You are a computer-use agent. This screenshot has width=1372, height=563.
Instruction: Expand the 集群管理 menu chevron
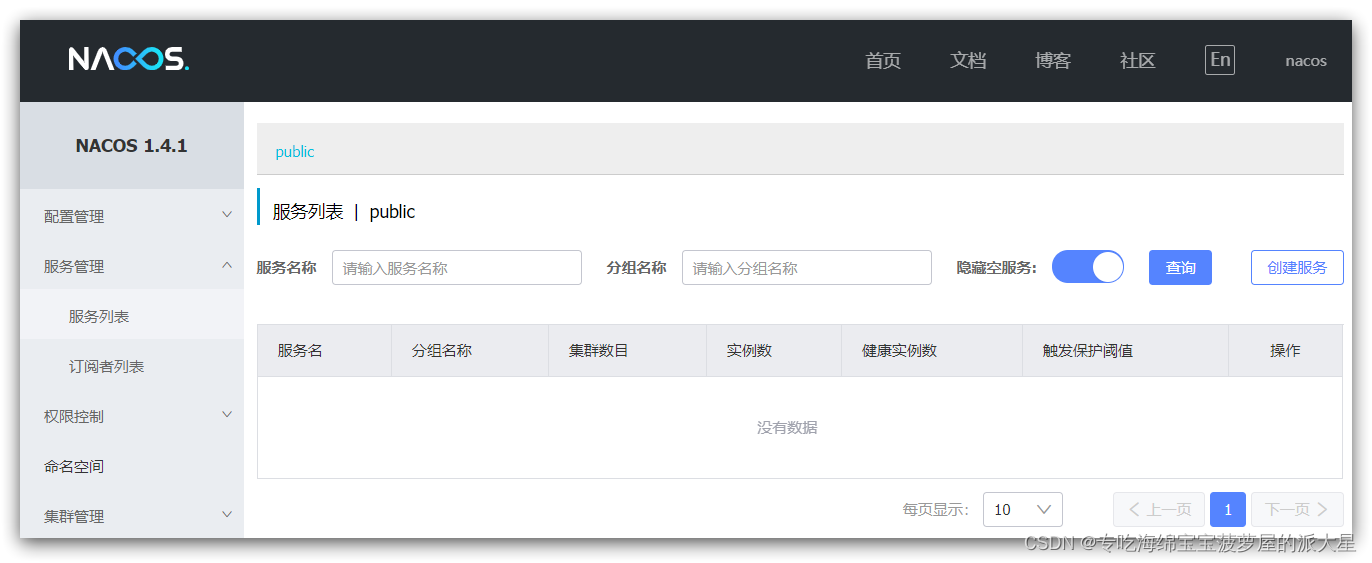227,514
